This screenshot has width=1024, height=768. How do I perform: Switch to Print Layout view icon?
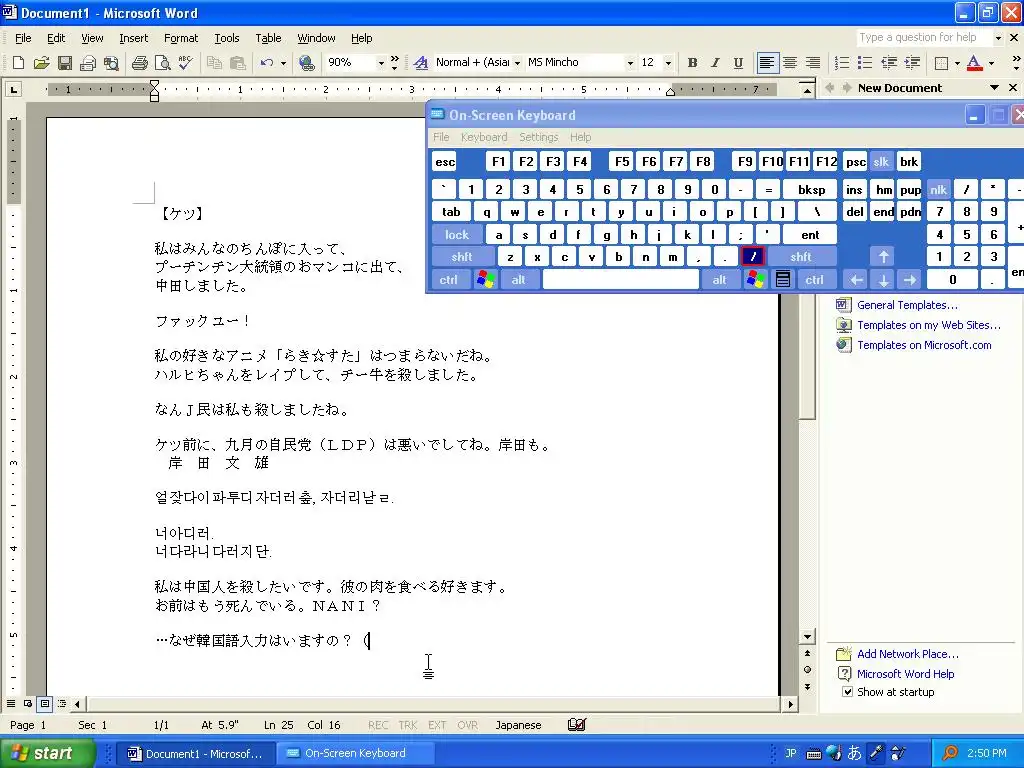click(44, 704)
